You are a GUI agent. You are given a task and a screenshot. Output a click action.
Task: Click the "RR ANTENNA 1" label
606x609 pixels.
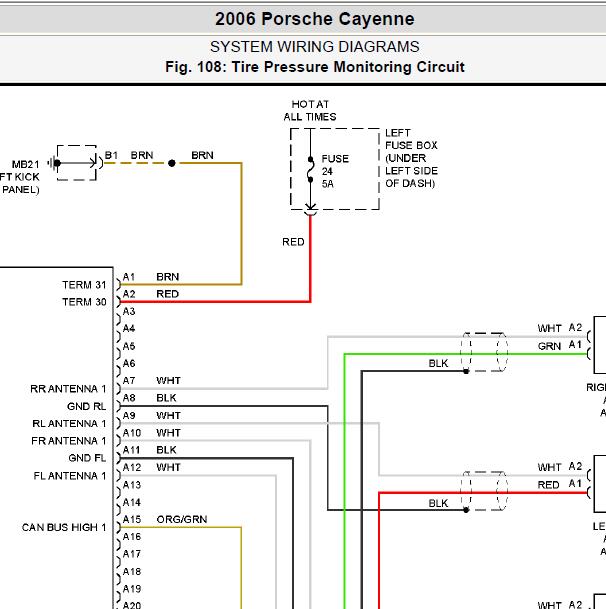[x=68, y=389]
